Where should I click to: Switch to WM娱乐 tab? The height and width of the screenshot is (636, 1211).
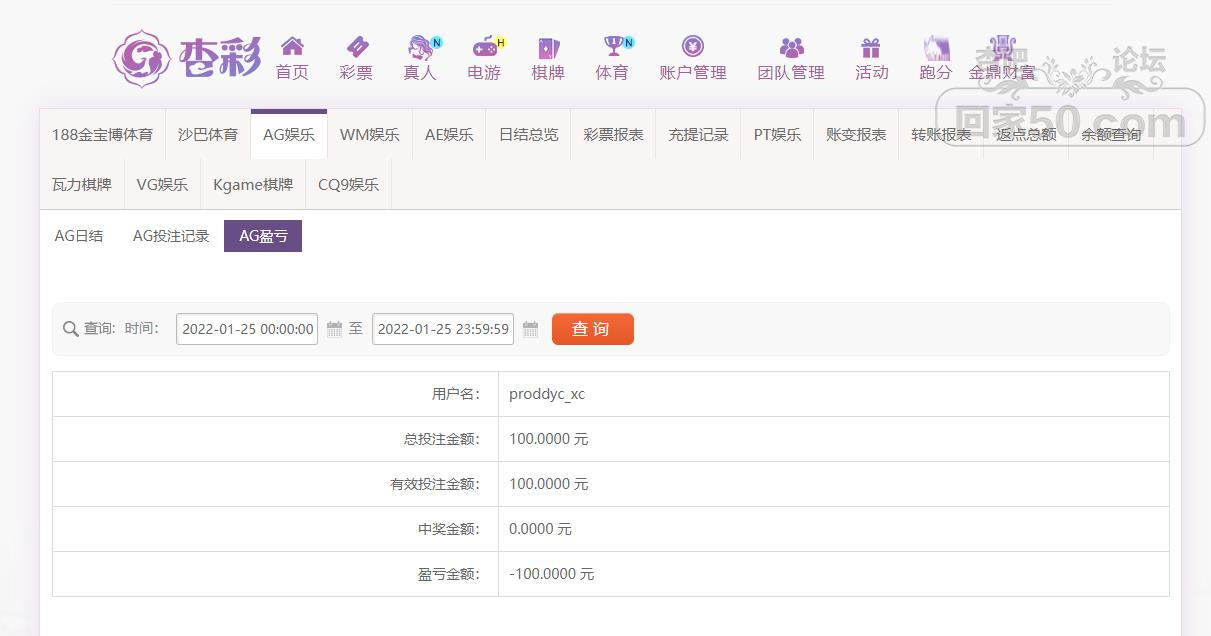370,134
